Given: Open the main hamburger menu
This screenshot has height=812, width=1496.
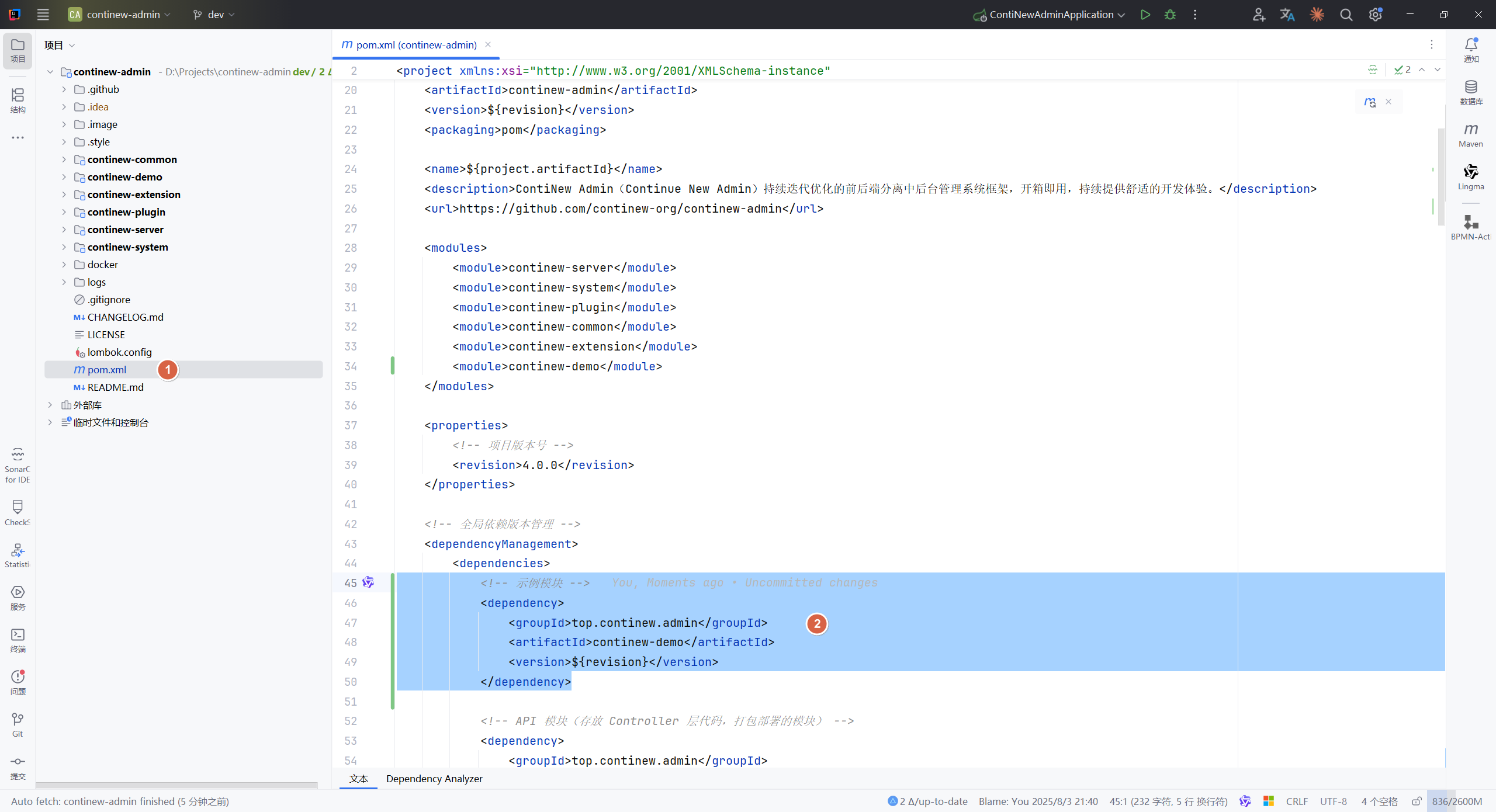Looking at the screenshot, I should click(x=43, y=15).
